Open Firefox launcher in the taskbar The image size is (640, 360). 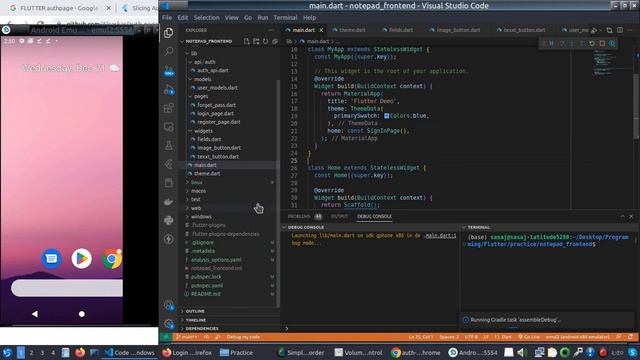pos(80,353)
